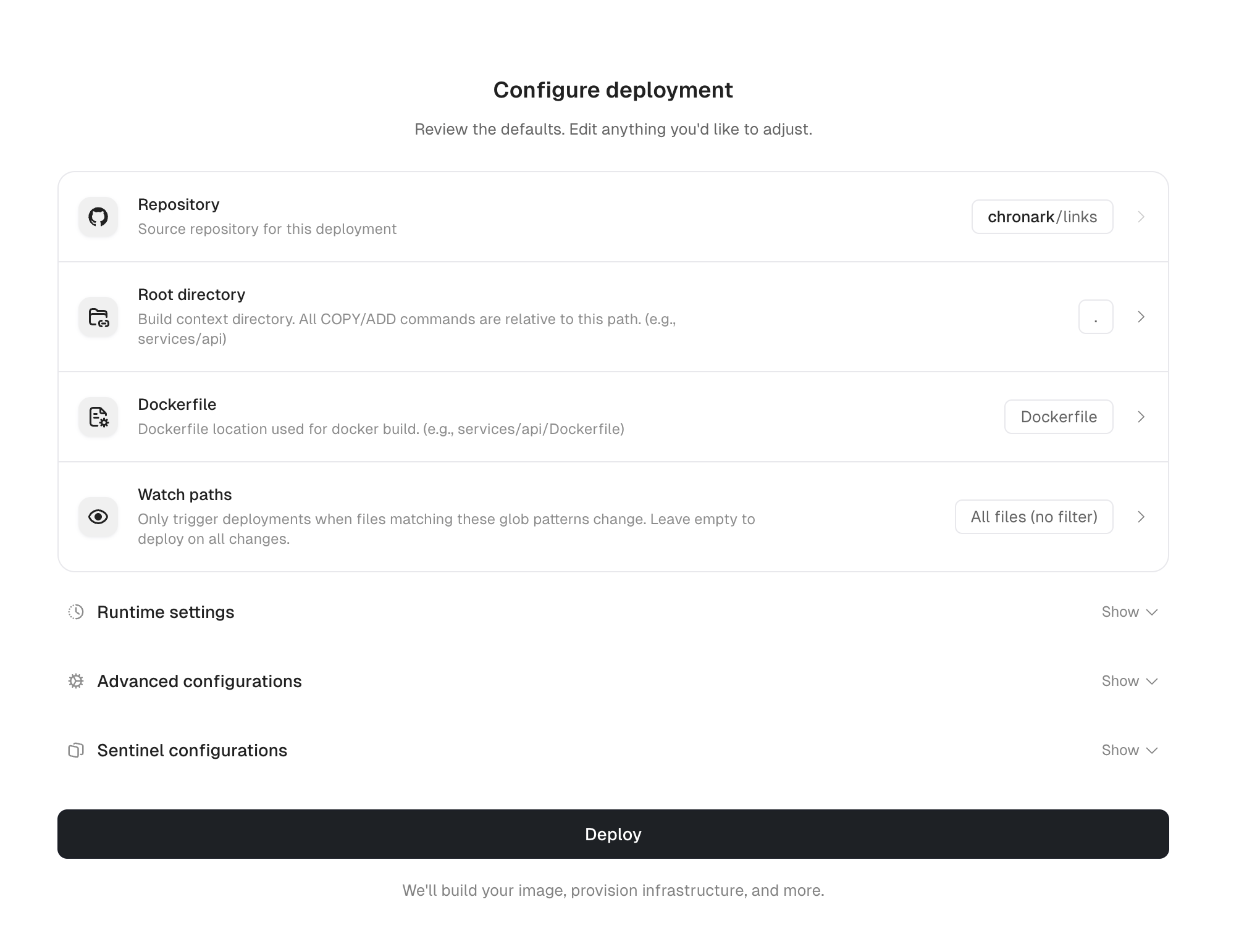Toggle the Watch paths visibility eye

98,517
